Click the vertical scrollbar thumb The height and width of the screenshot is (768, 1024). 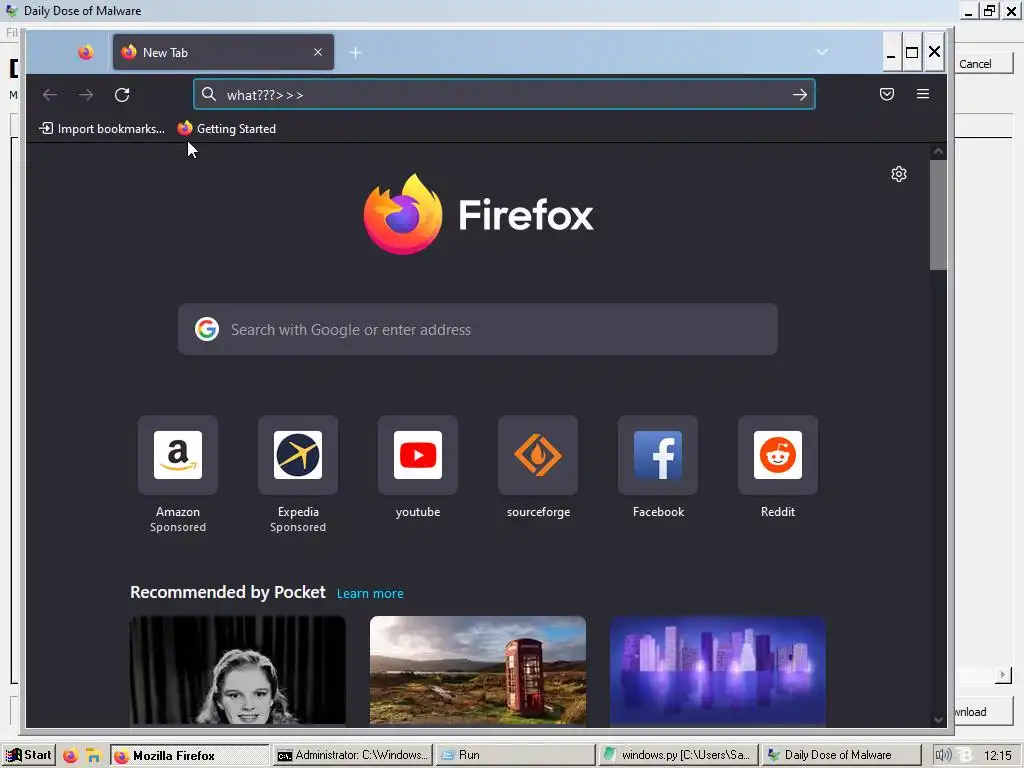click(x=938, y=215)
